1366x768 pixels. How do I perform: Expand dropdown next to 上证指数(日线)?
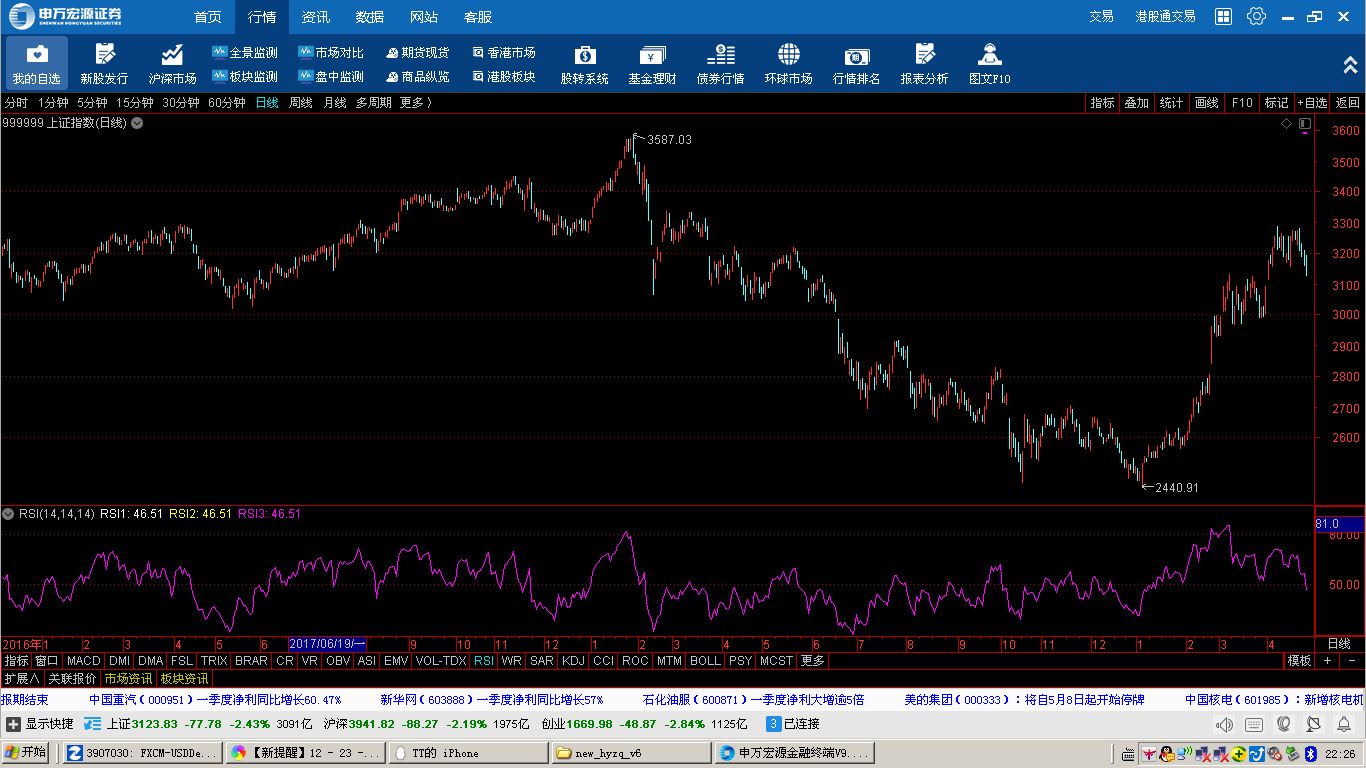coord(137,123)
